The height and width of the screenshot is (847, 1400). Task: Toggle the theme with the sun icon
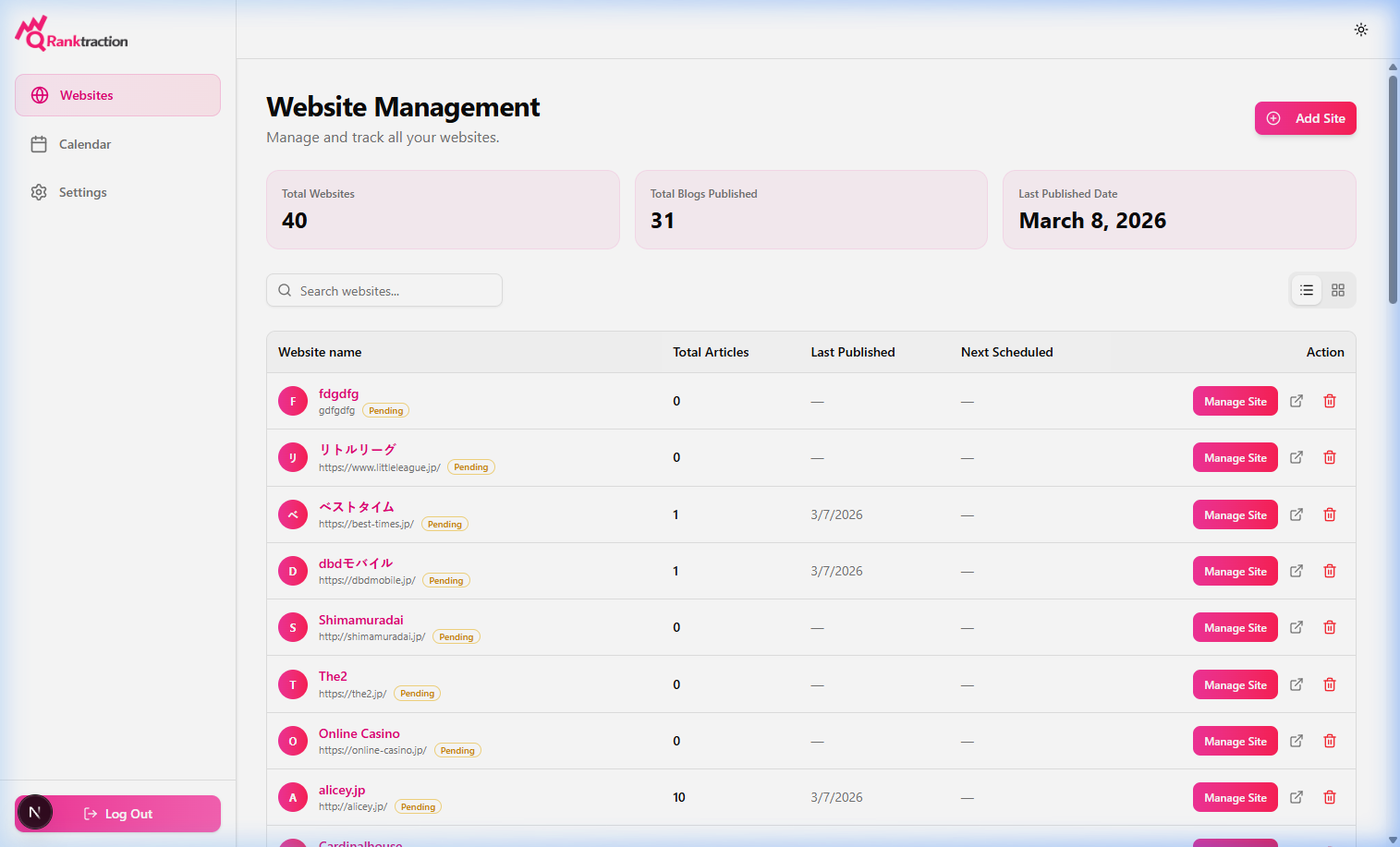pos(1360,29)
